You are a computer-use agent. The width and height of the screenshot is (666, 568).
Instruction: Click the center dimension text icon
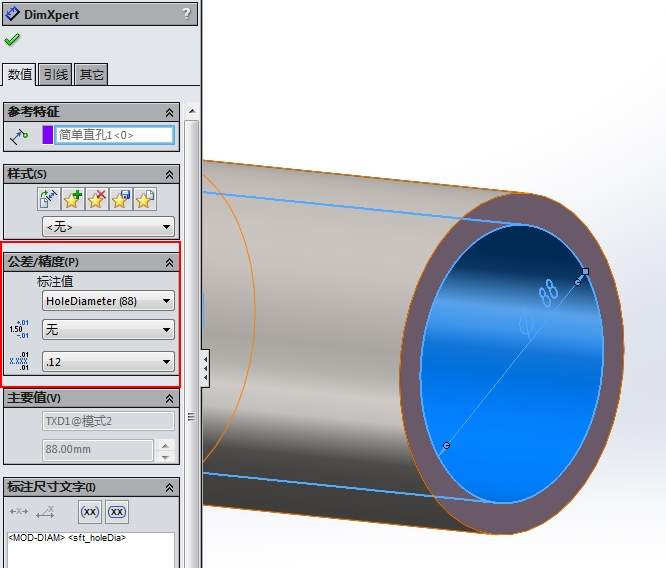(19, 511)
